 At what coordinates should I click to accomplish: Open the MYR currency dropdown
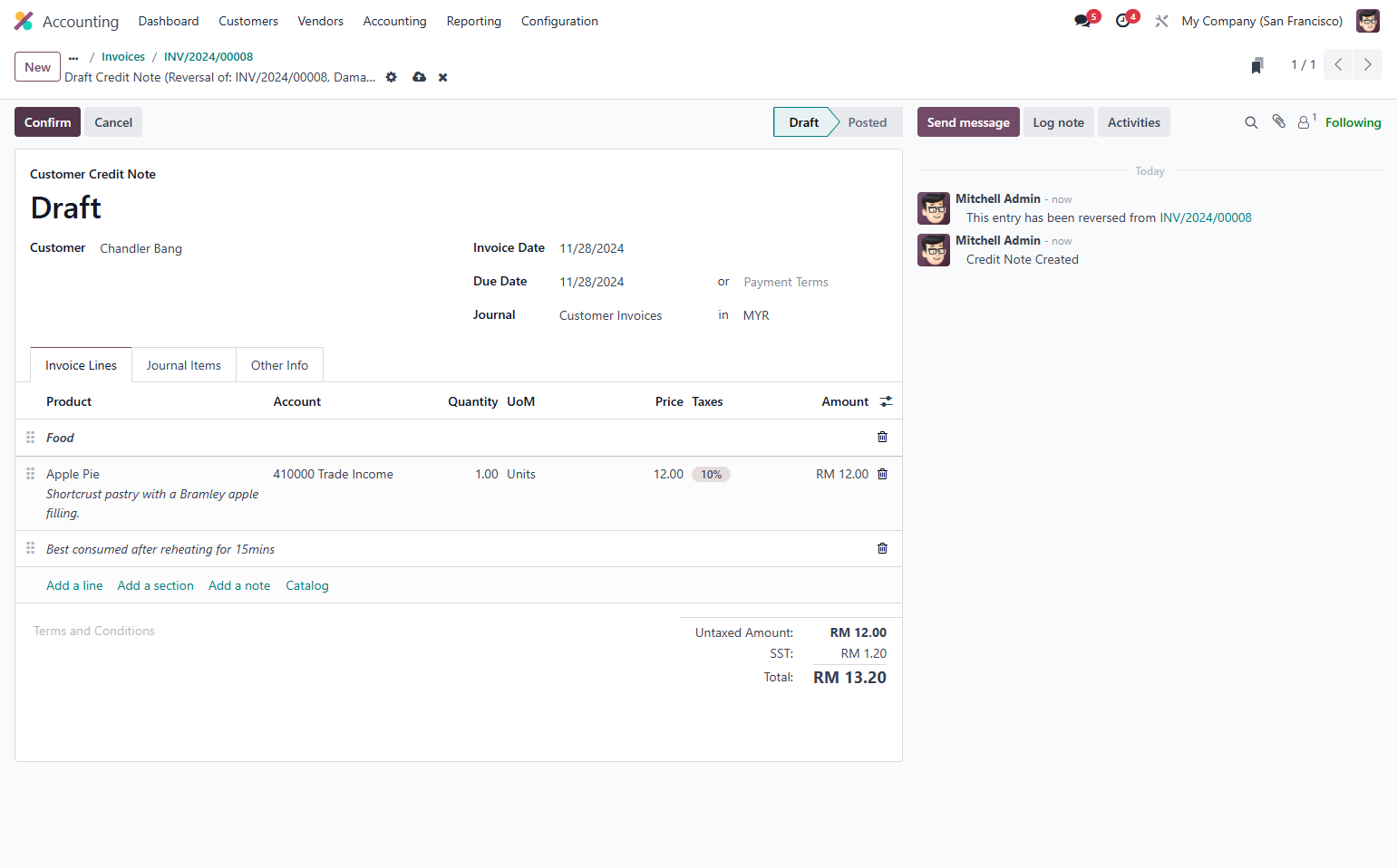coord(814,315)
